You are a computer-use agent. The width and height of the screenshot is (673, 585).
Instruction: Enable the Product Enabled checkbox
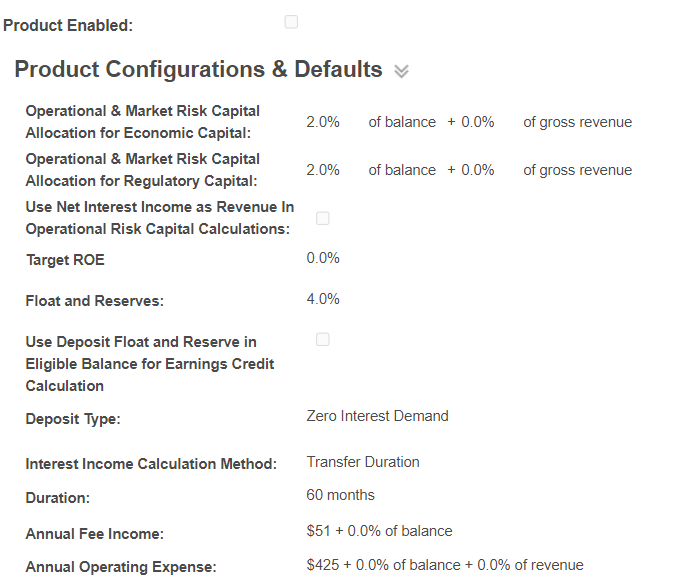291,22
